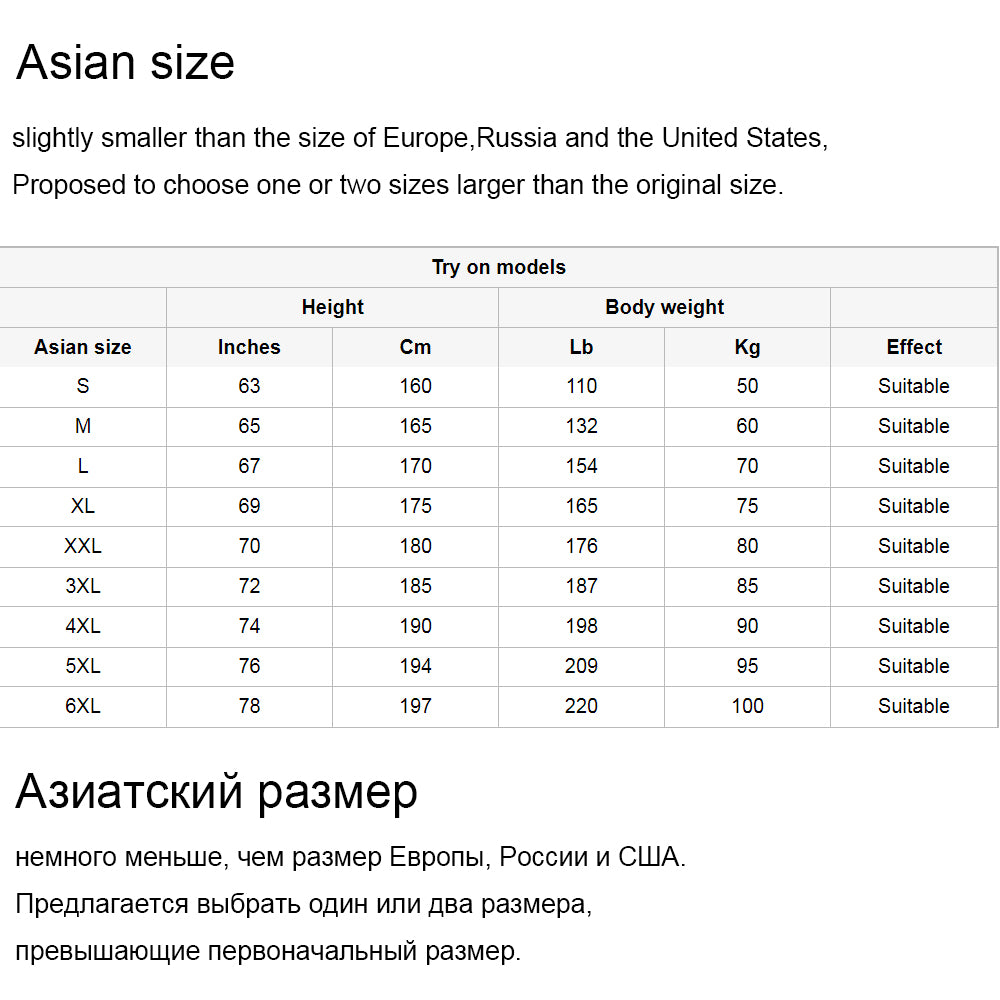Click the S size row label

click(x=83, y=386)
